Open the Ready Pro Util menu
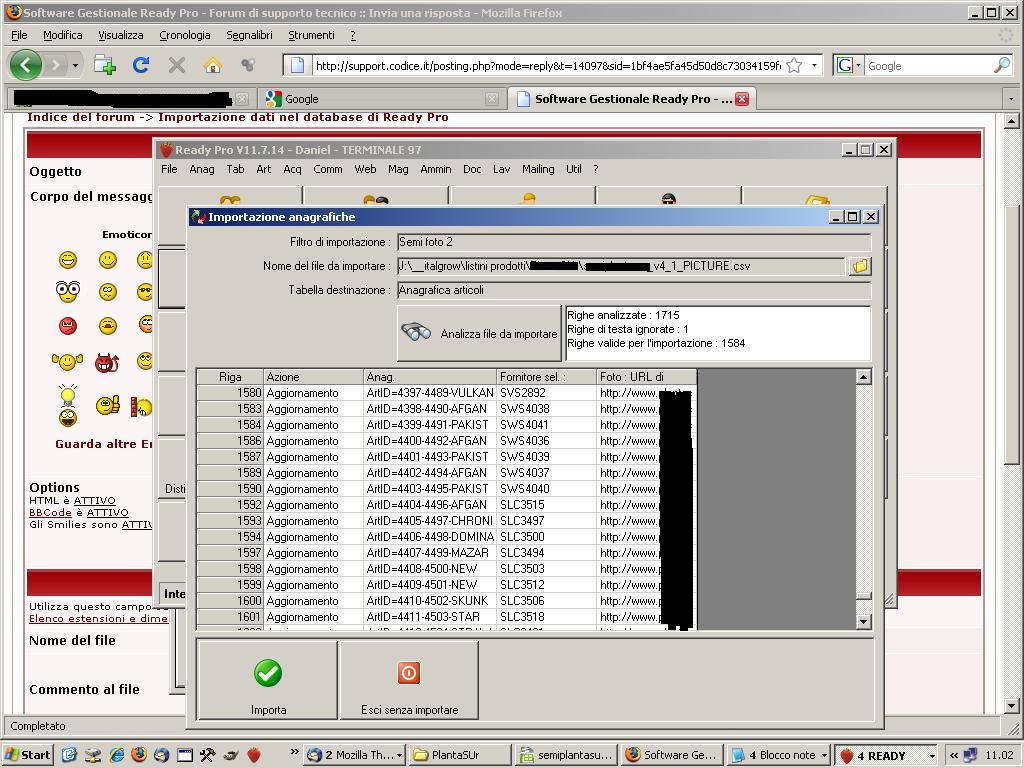Image resolution: width=1024 pixels, height=768 pixels. pyautogui.click(x=573, y=169)
